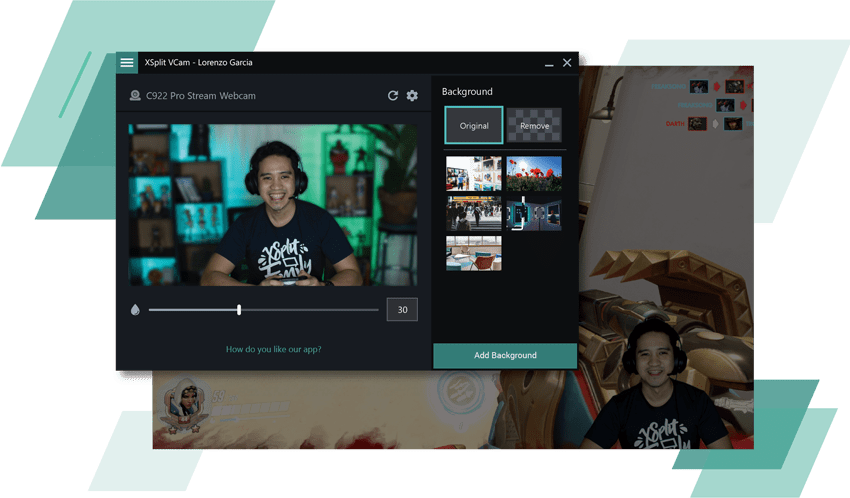
Task: Close the XSplit VCam window
Action: click(x=567, y=63)
